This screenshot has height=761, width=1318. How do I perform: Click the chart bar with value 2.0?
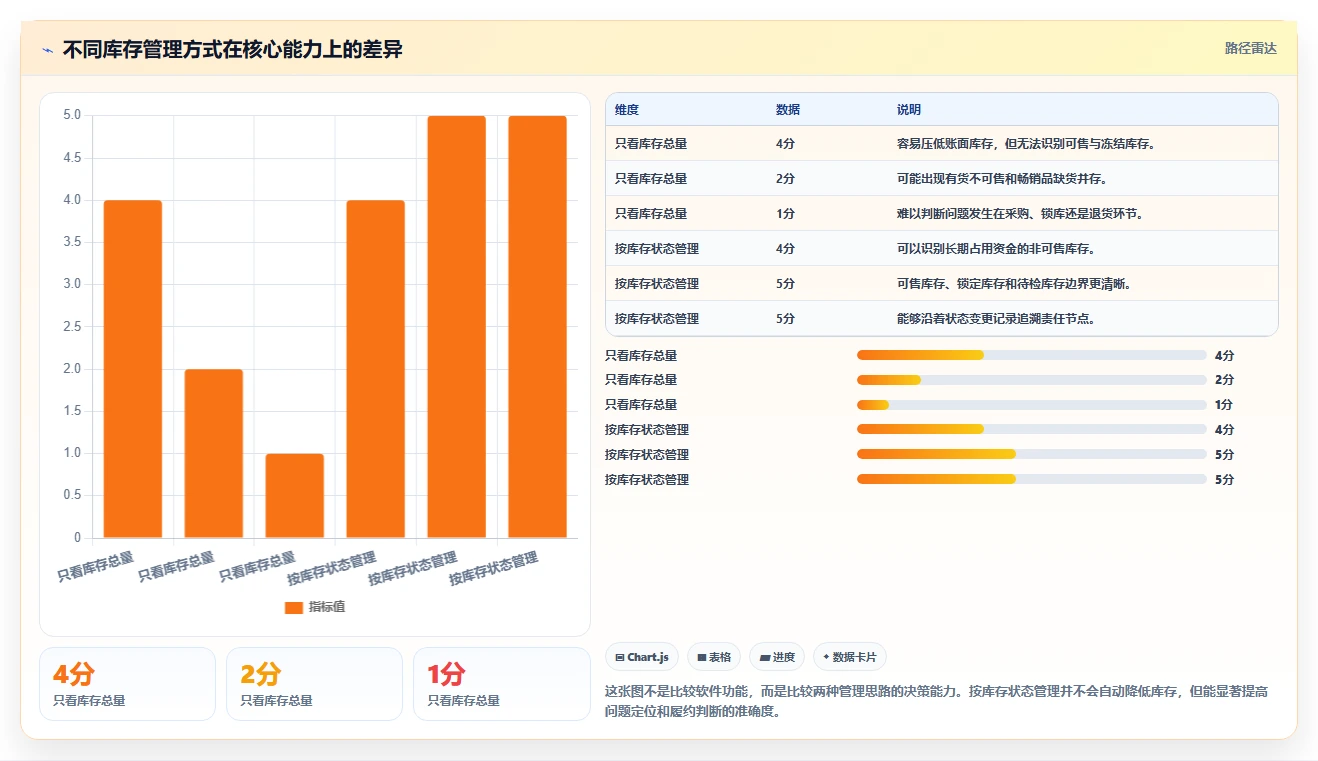tap(214, 453)
